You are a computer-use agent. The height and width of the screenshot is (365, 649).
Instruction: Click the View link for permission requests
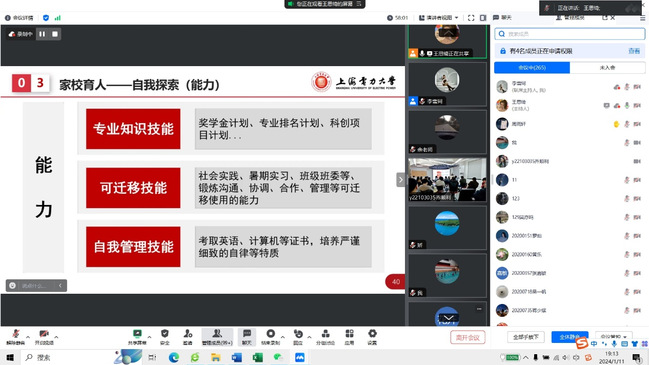pyautogui.click(x=634, y=51)
